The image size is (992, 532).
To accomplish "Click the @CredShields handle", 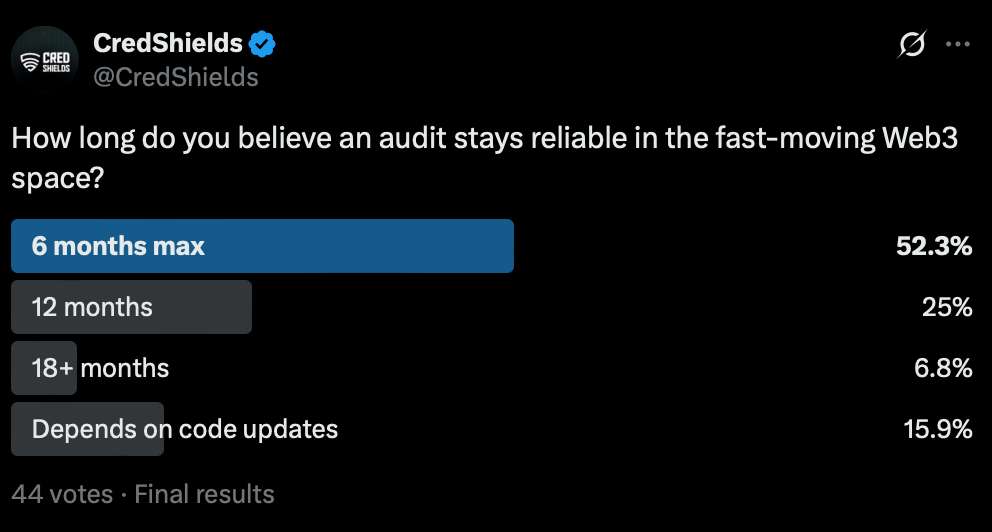I will coord(175,77).
